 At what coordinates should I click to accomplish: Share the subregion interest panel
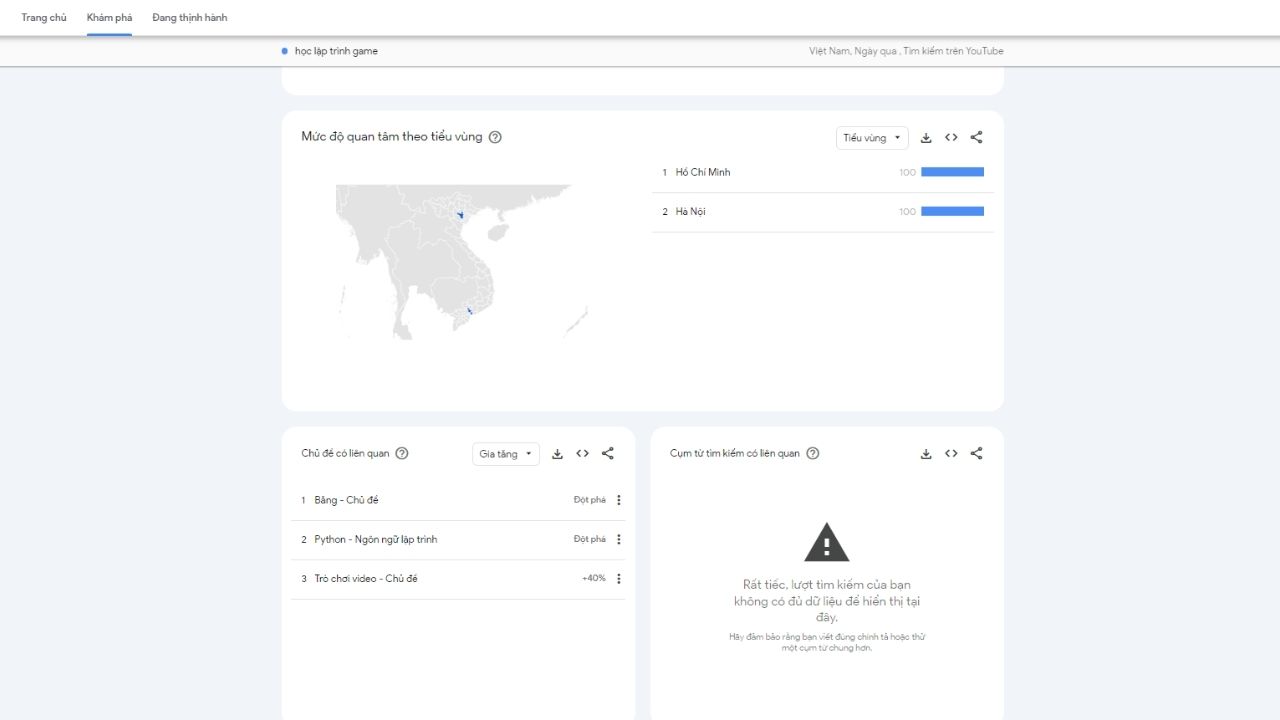point(975,137)
